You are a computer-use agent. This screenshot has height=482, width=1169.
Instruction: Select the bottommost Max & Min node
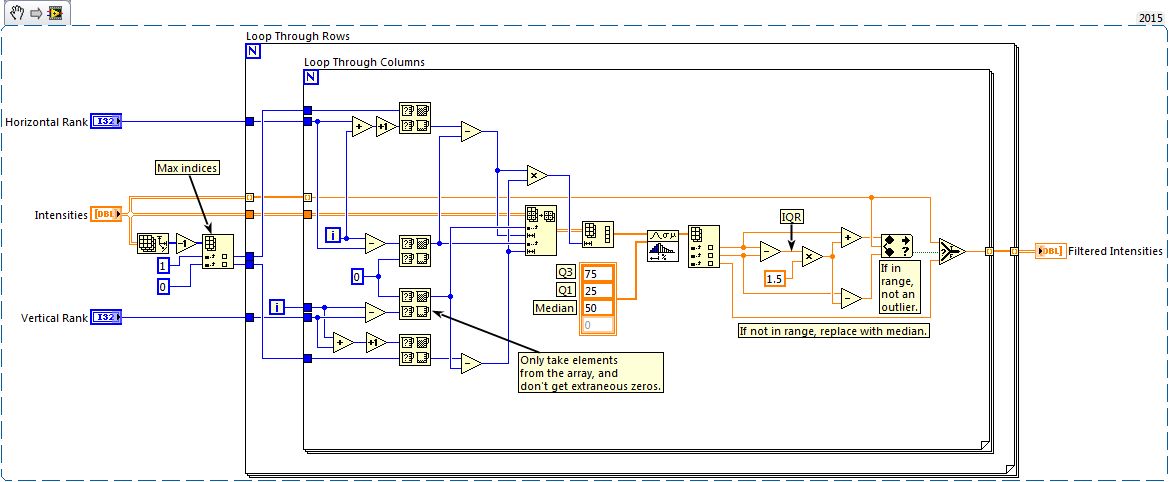click(x=415, y=350)
